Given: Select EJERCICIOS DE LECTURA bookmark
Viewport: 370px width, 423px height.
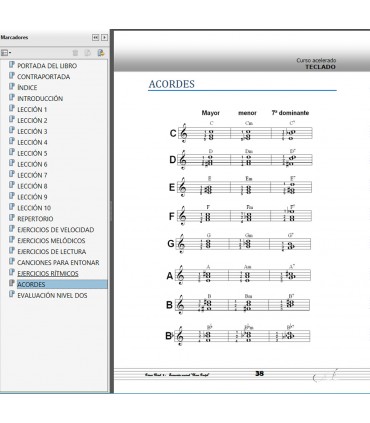Looking at the screenshot, I should [x=52, y=251].
